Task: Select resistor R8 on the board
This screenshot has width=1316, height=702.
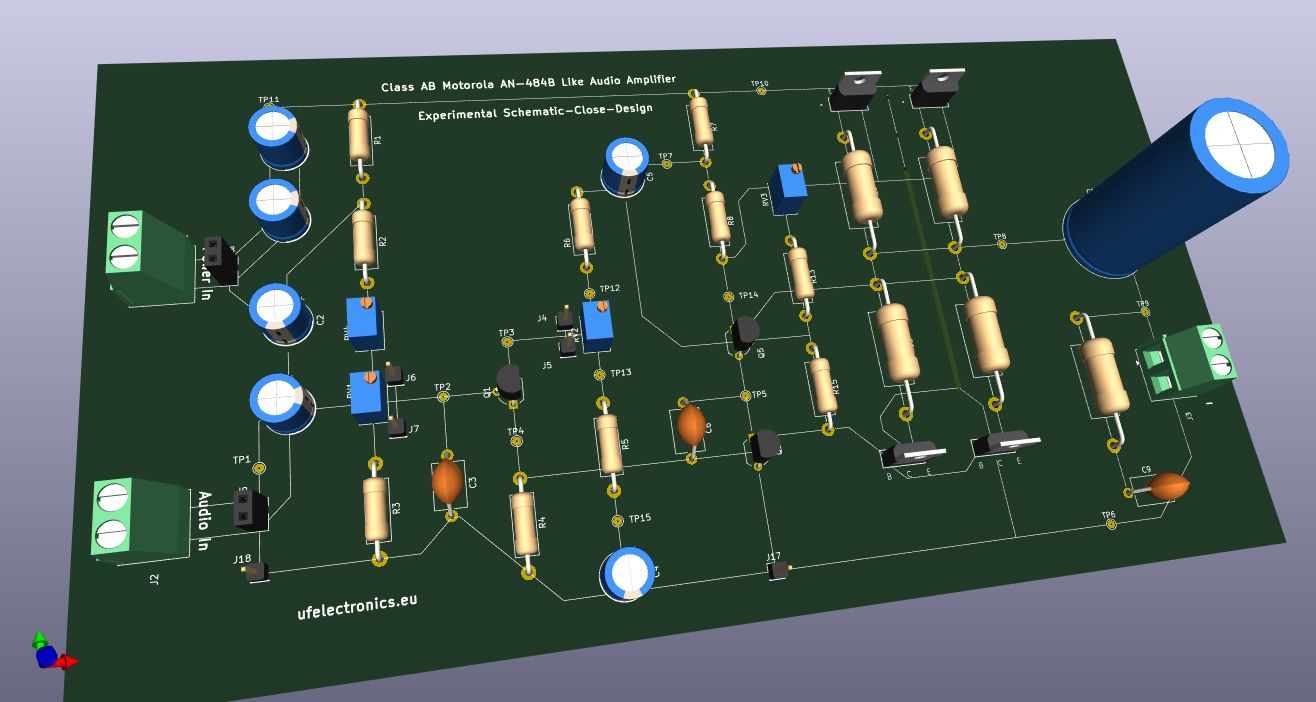Action: [x=717, y=219]
